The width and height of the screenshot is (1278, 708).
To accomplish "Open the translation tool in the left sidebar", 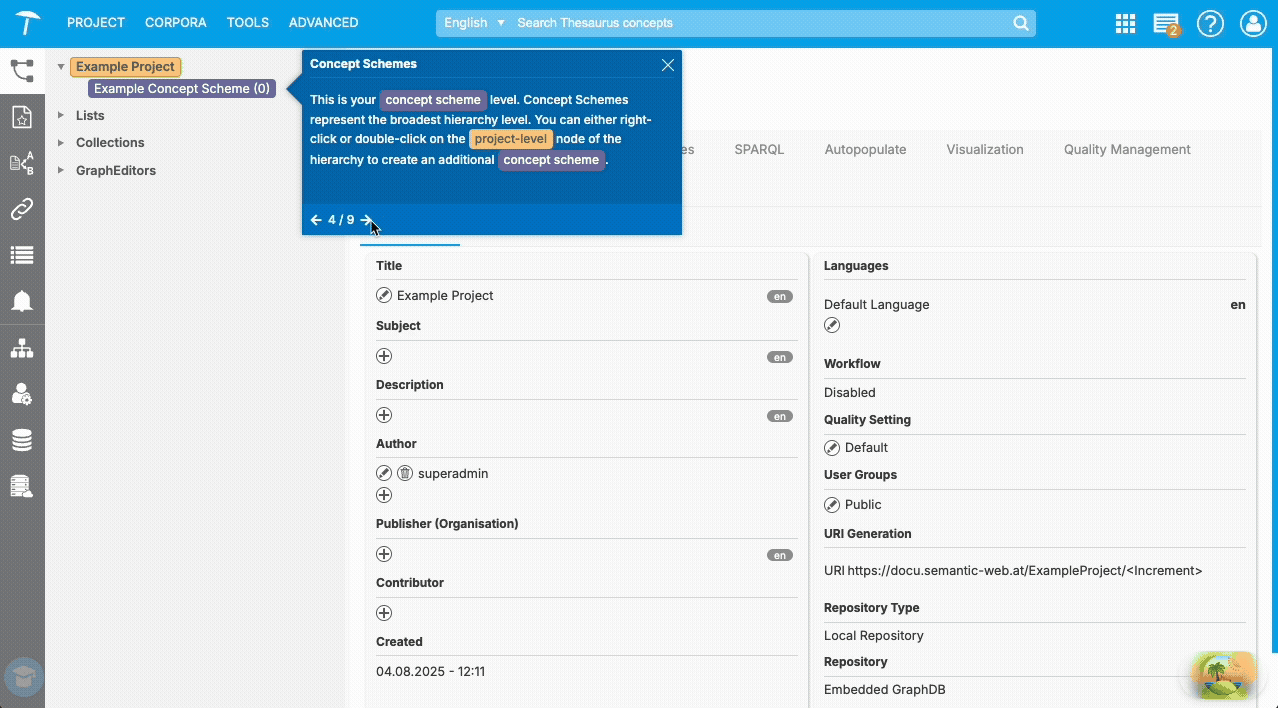I will tap(22, 162).
